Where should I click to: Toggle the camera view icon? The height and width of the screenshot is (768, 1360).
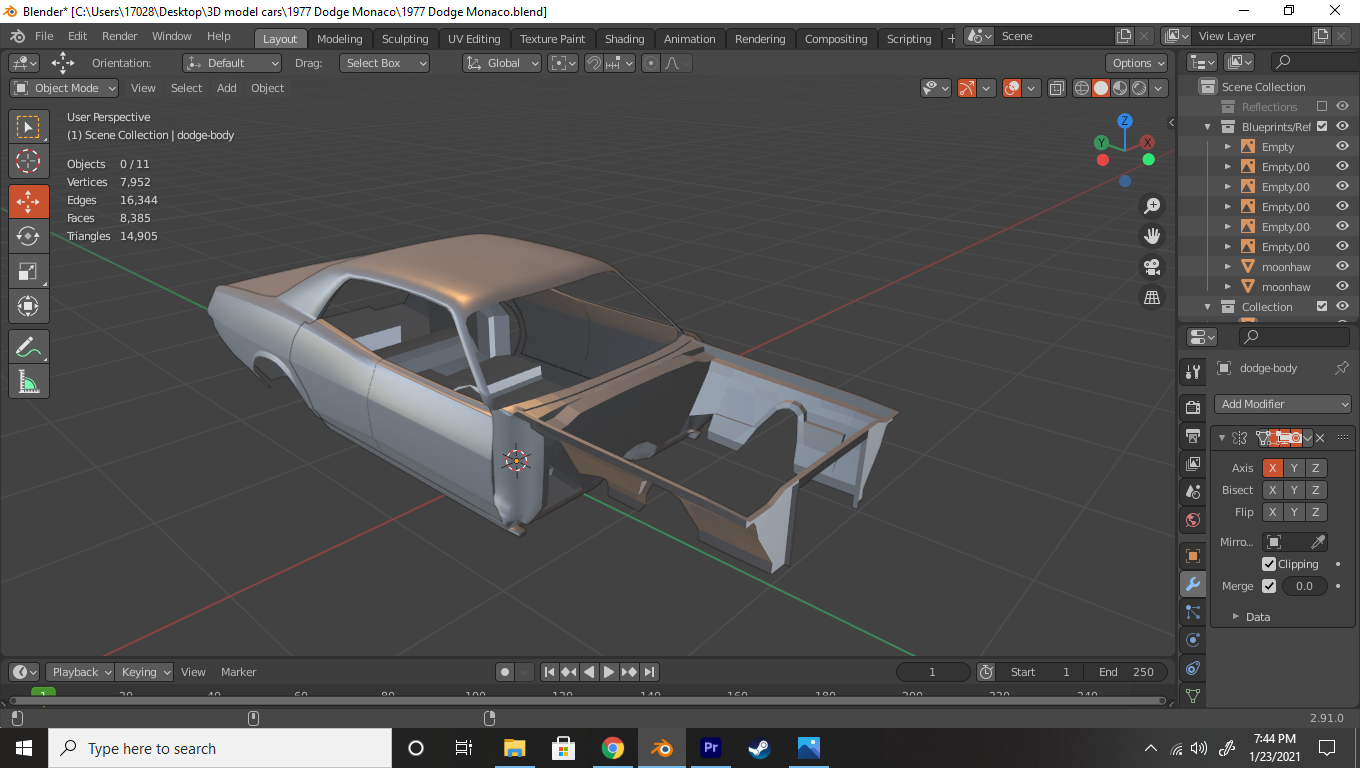[1152, 267]
